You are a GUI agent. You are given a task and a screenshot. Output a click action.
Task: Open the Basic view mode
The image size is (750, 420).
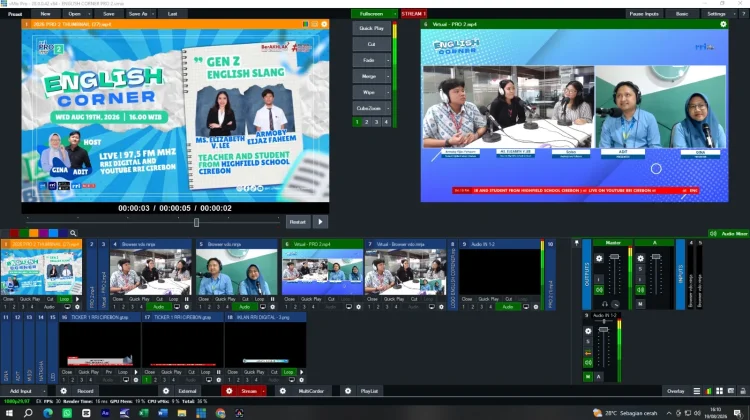(x=682, y=14)
